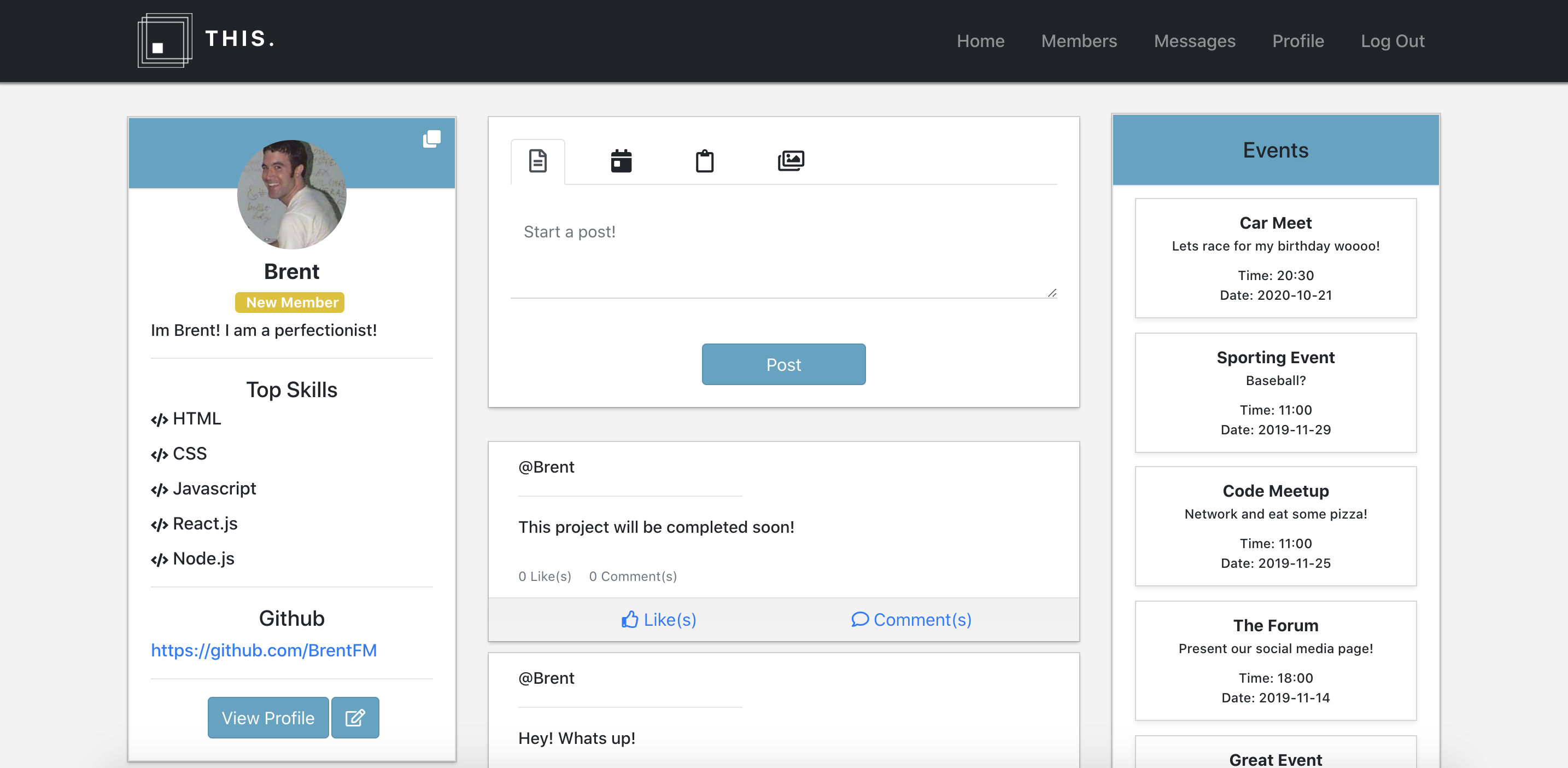Focus the Start a post text area

click(x=783, y=252)
